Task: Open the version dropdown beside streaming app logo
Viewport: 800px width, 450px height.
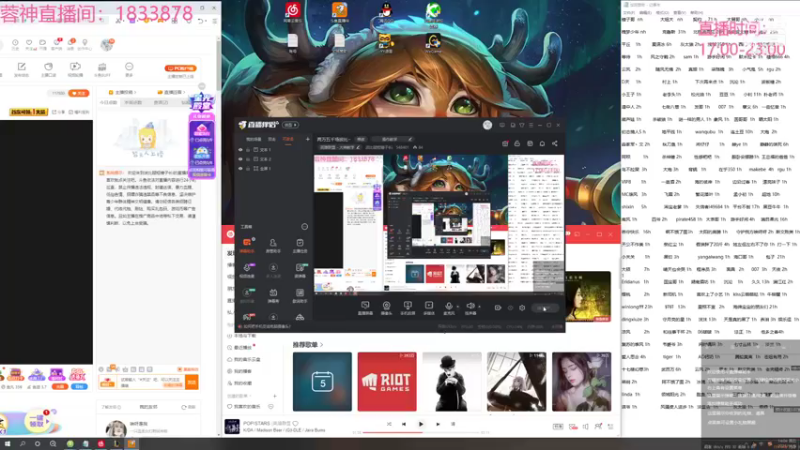Action: (291, 125)
